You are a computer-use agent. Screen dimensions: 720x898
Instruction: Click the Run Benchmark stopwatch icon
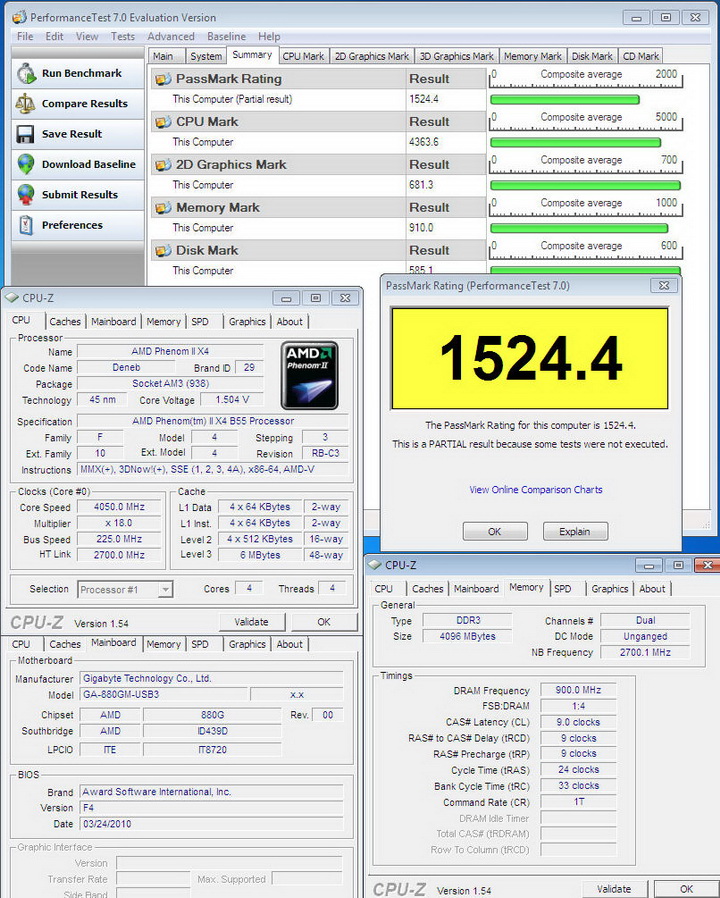point(26,73)
